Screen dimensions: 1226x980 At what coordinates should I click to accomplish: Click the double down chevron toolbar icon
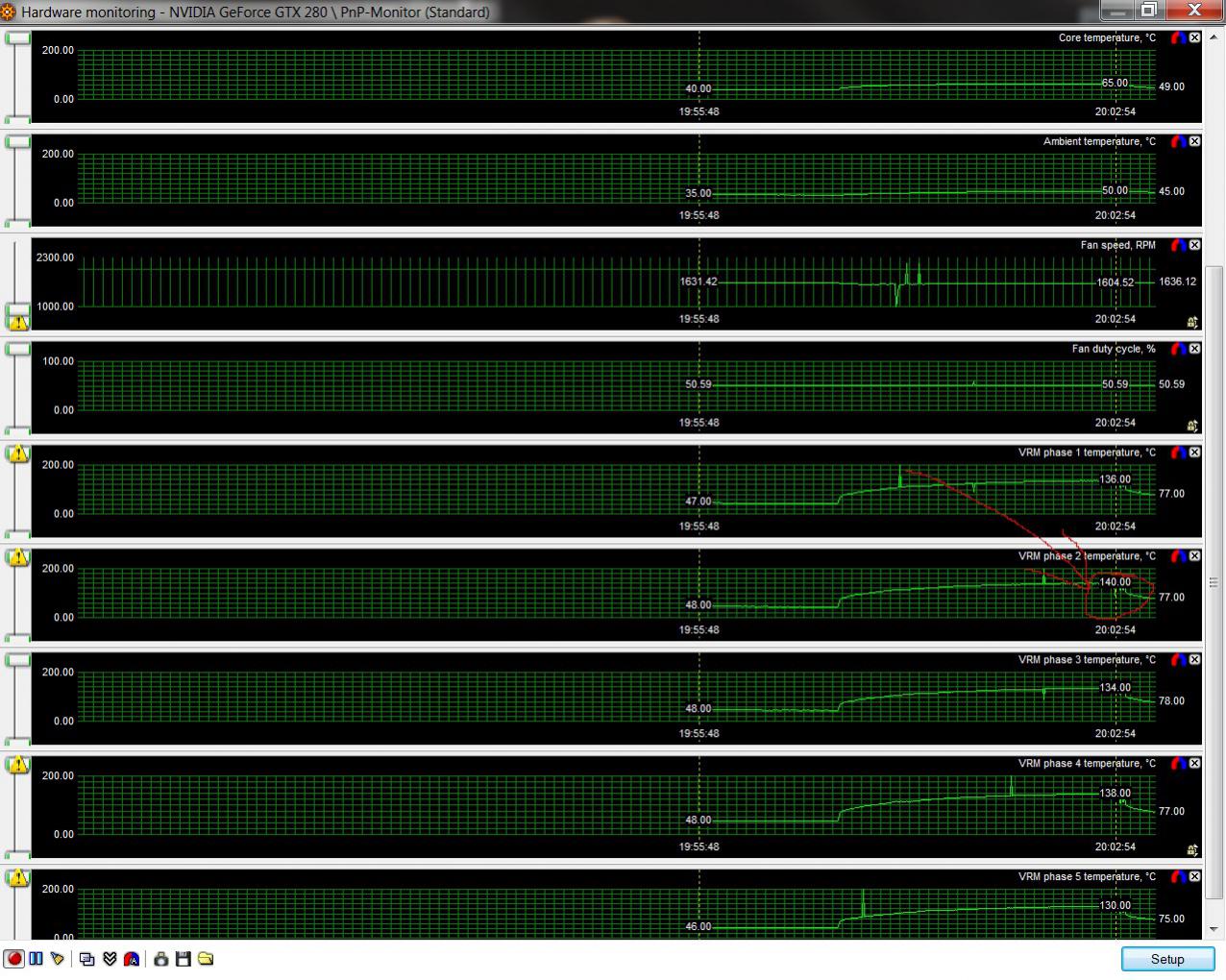110,959
